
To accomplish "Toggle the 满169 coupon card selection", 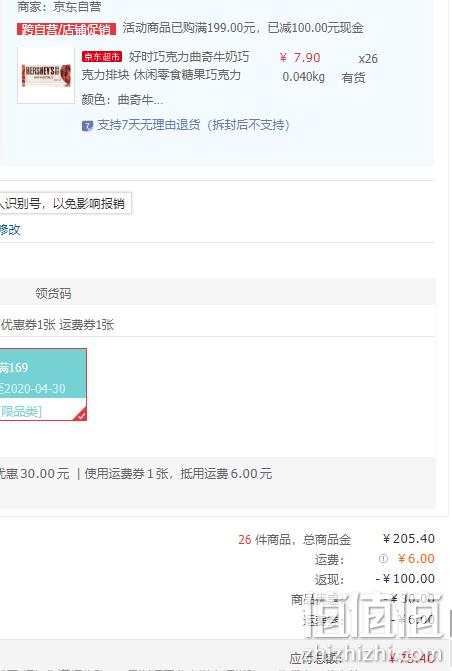I will pos(43,384).
